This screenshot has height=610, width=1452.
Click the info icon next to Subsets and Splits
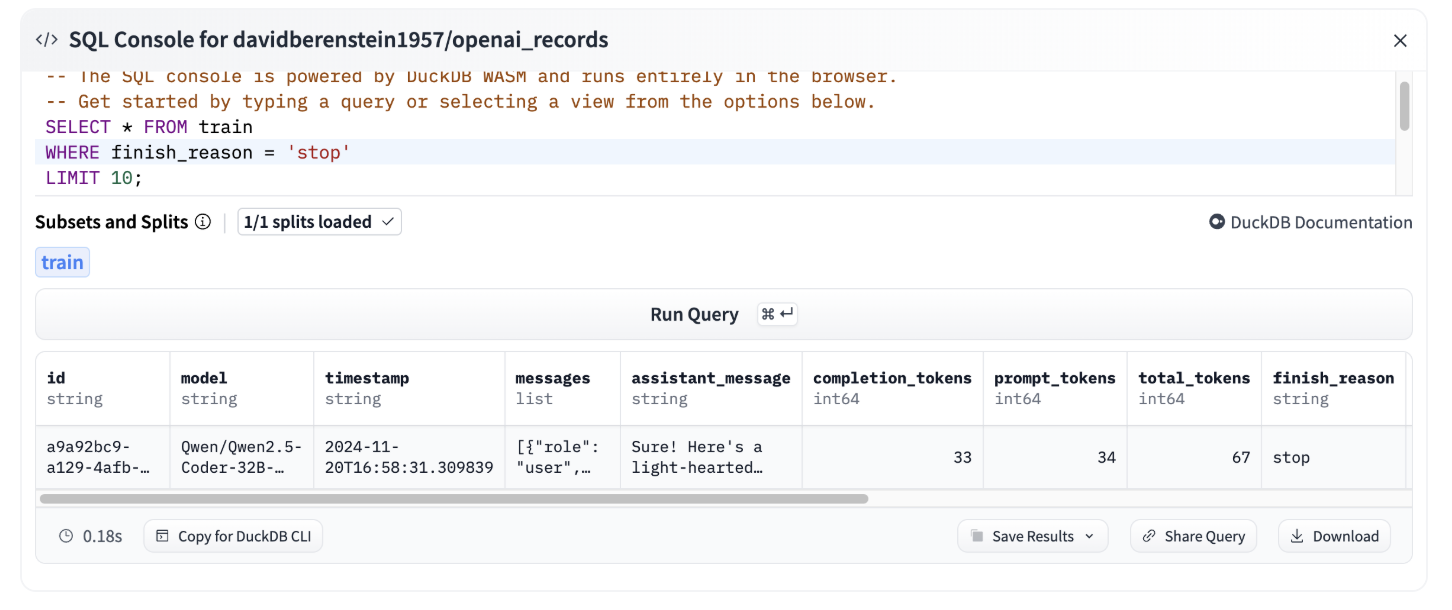[203, 222]
